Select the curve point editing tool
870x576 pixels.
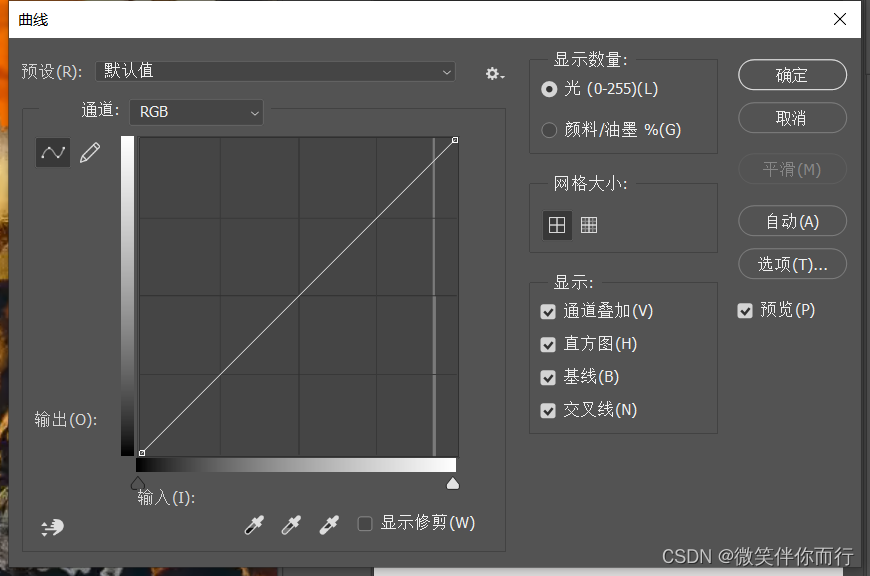(53, 153)
